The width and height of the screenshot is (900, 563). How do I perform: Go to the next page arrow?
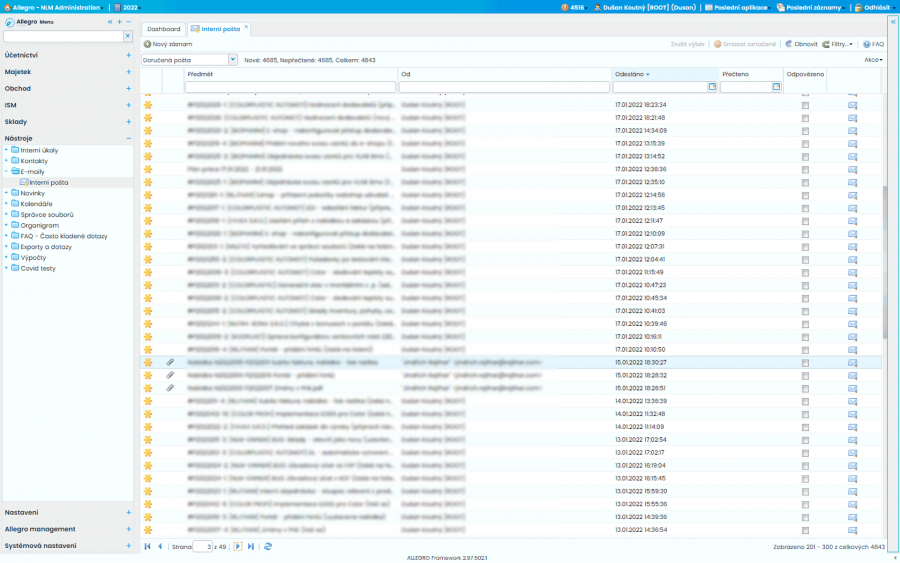click(238, 547)
